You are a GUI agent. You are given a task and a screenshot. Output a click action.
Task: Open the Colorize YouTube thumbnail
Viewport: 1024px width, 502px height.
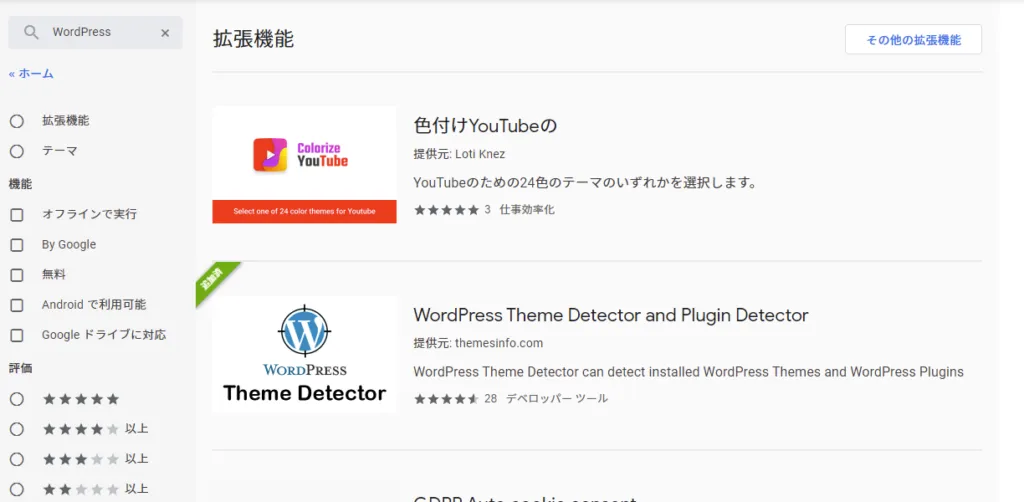click(x=304, y=164)
